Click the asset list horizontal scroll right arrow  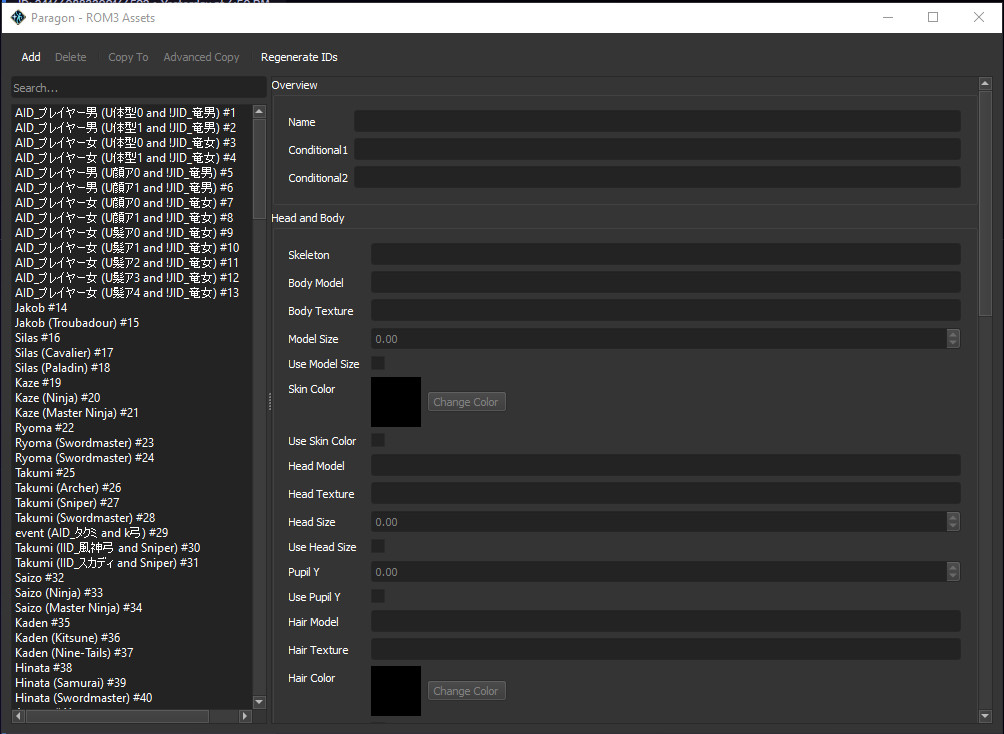[x=245, y=716]
